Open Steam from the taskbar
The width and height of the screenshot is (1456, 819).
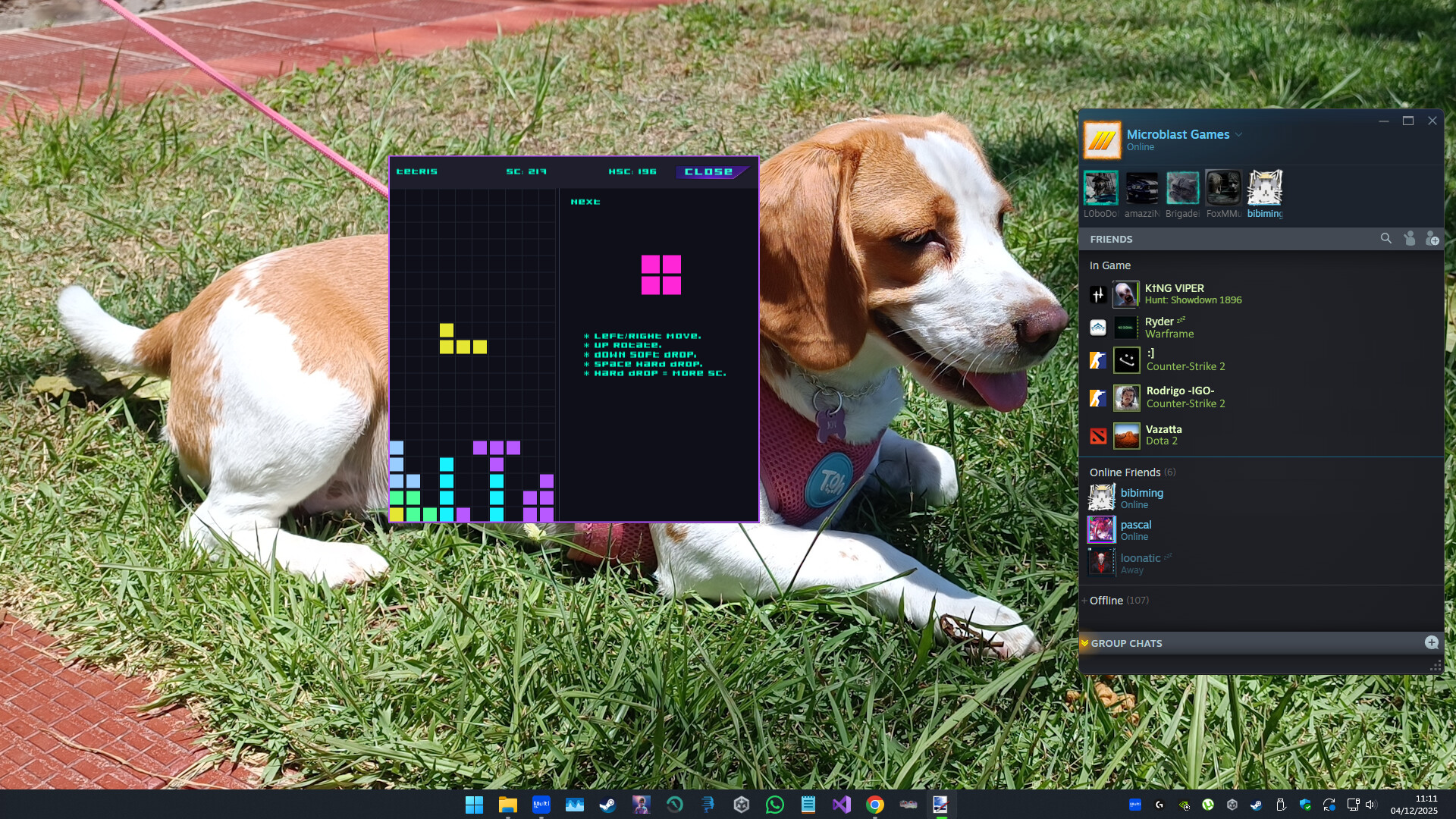pyautogui.click(x=607, y=805)
